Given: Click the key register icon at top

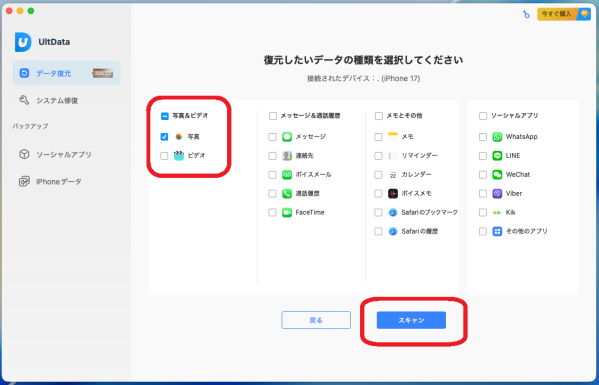Looking at the screenshot, I should (x=526, y=15).
